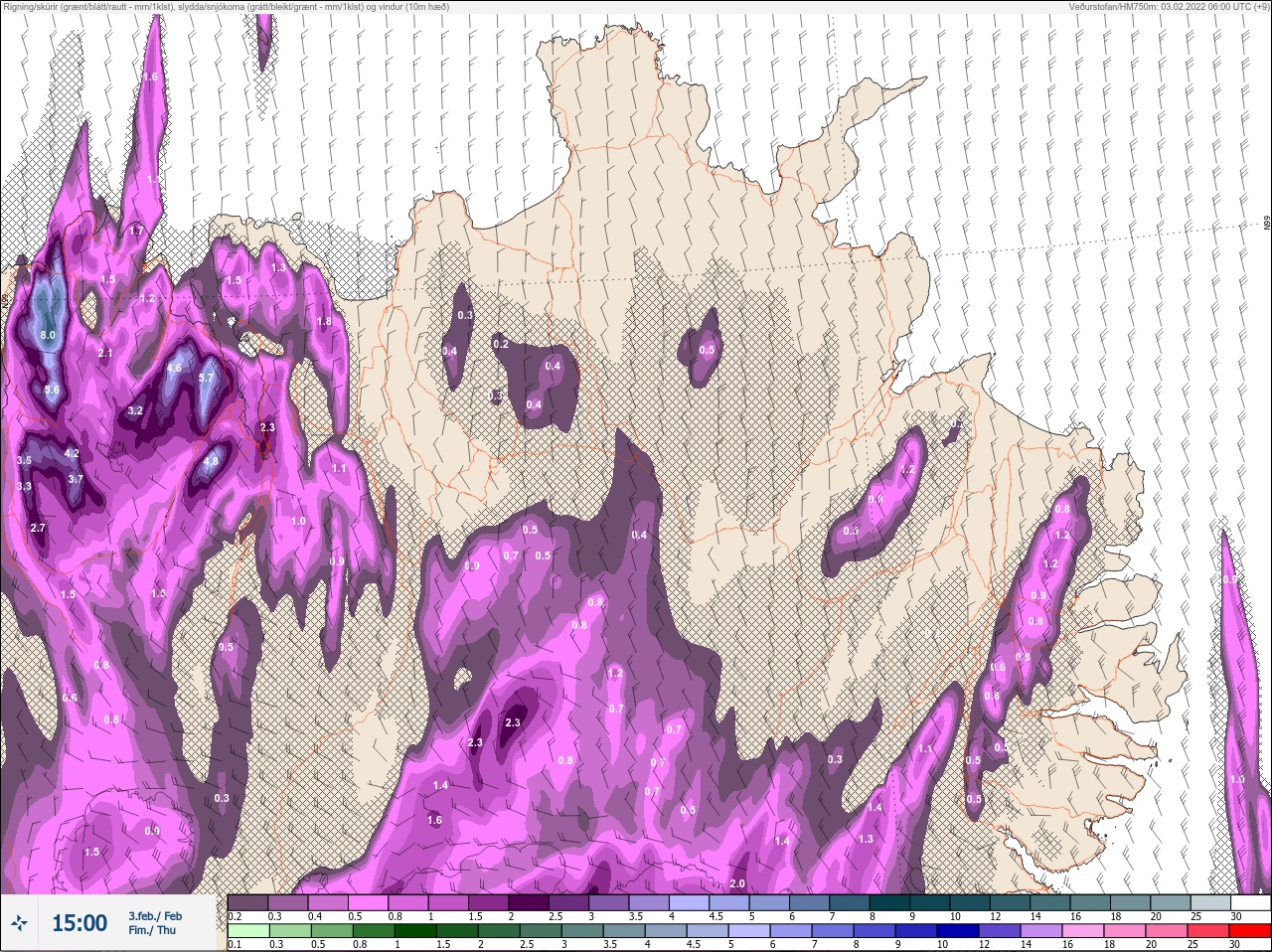Click the 8.0 precipitation value on map

pos(48,336)
